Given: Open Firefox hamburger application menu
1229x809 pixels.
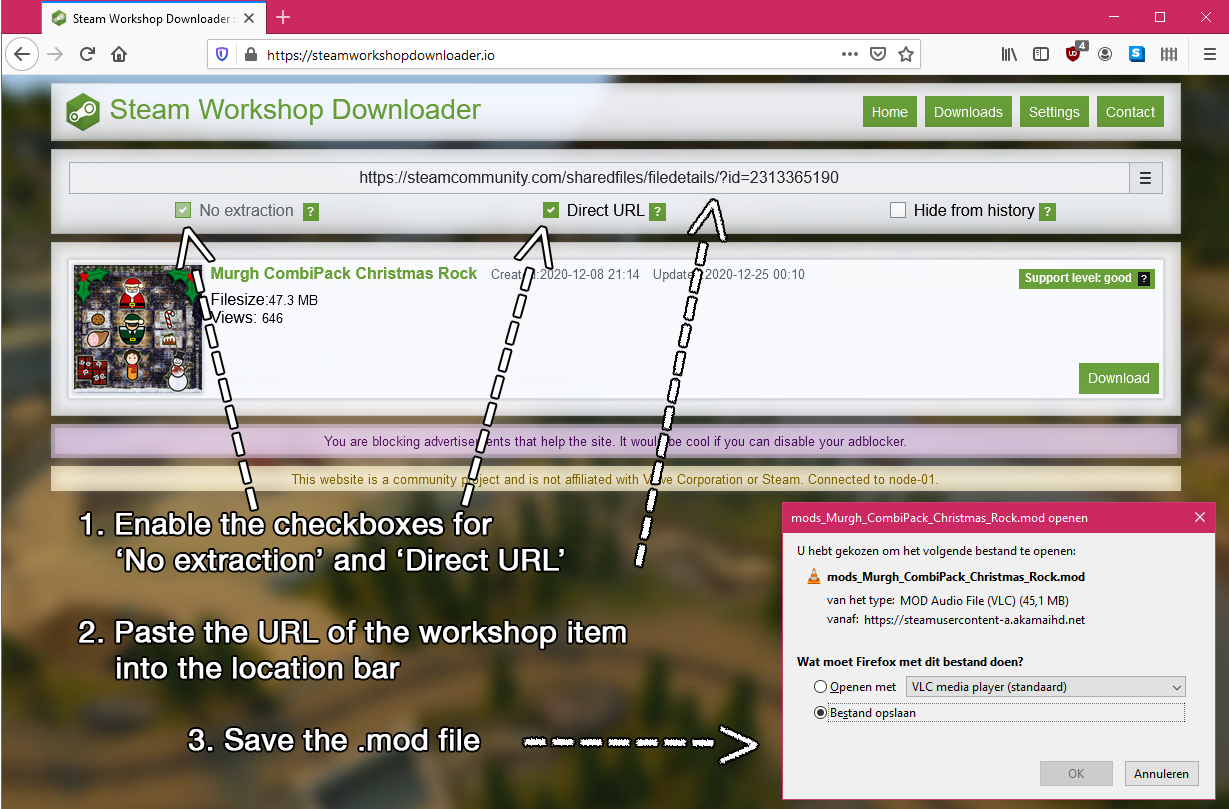Looking at the screenshot, I should (1210, 55).
